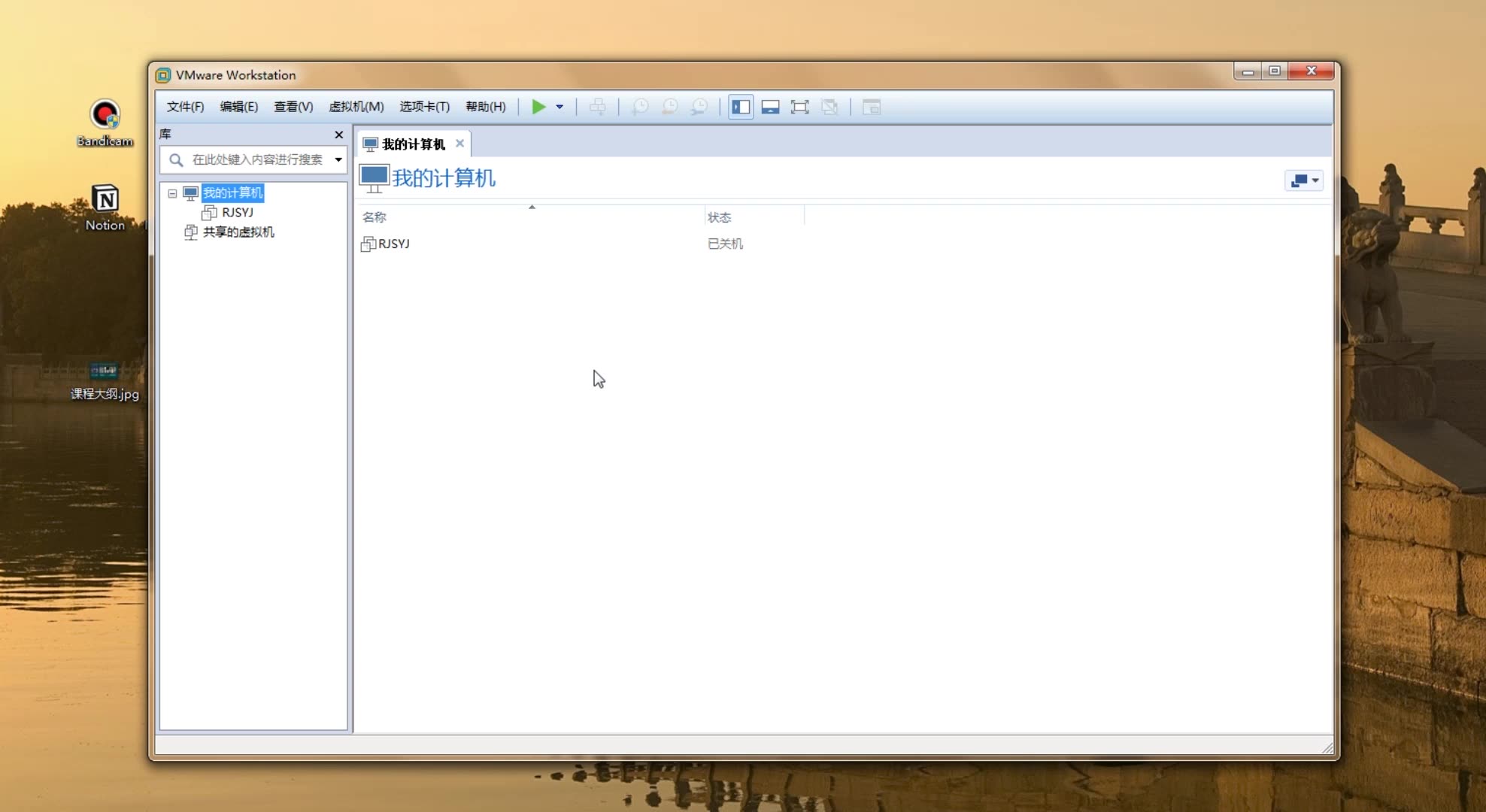Open the 编辑(E) menu
Viewport: 1486px width, 812px height.
click(238, 107)
